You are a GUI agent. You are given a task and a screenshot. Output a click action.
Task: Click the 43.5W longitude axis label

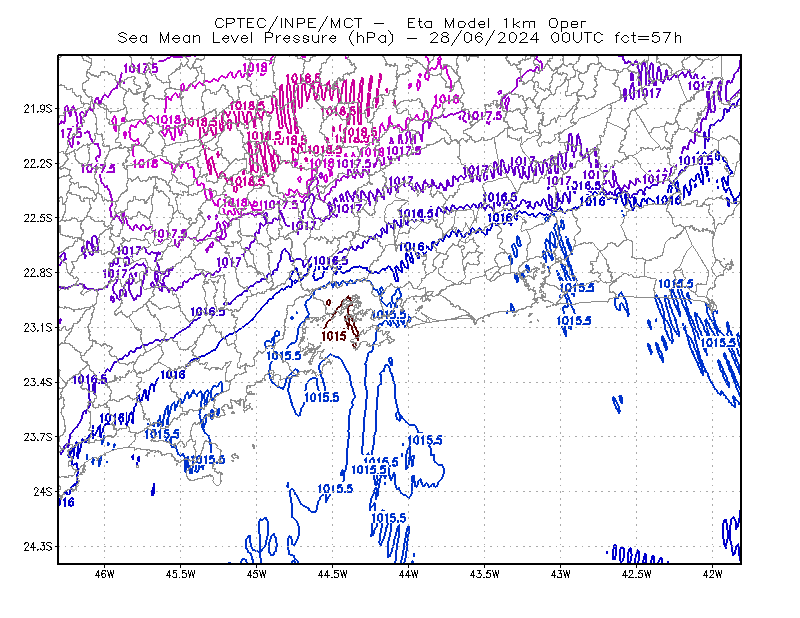(x=485, y=574)
